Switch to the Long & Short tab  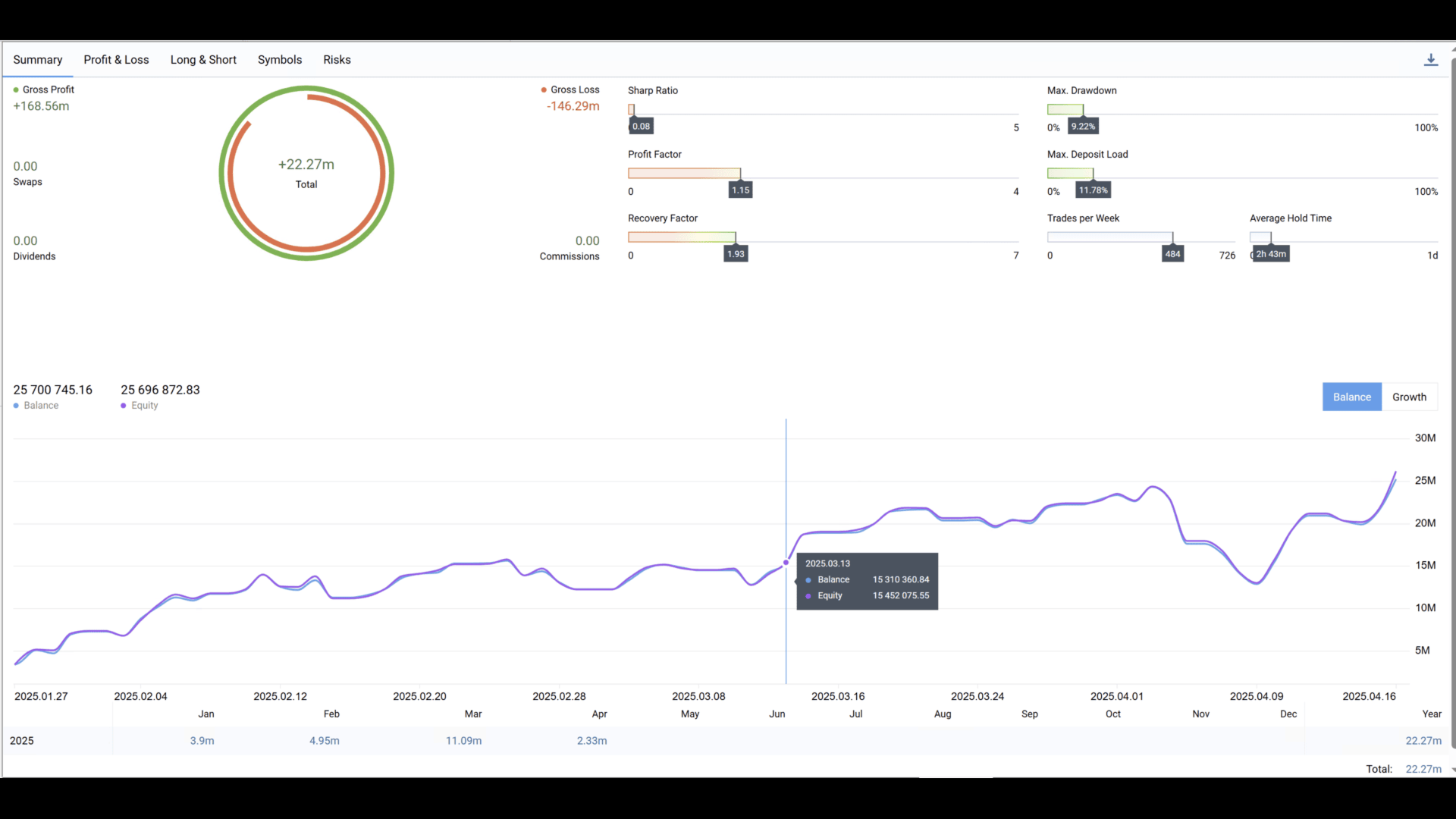click(x=203, y=60)
